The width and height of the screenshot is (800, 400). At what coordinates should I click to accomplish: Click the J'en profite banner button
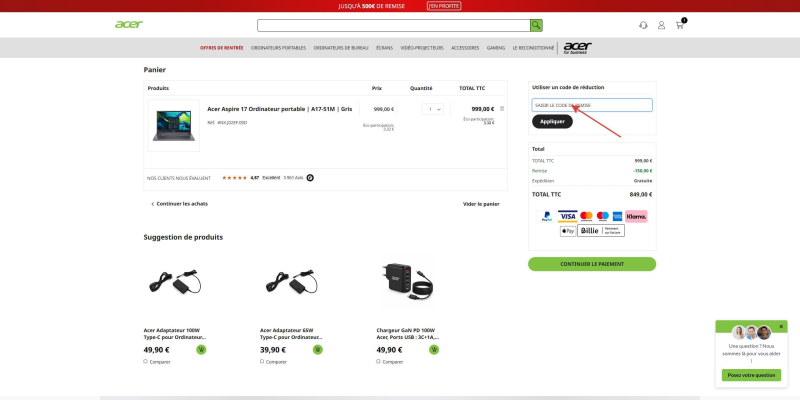point(444,6)
